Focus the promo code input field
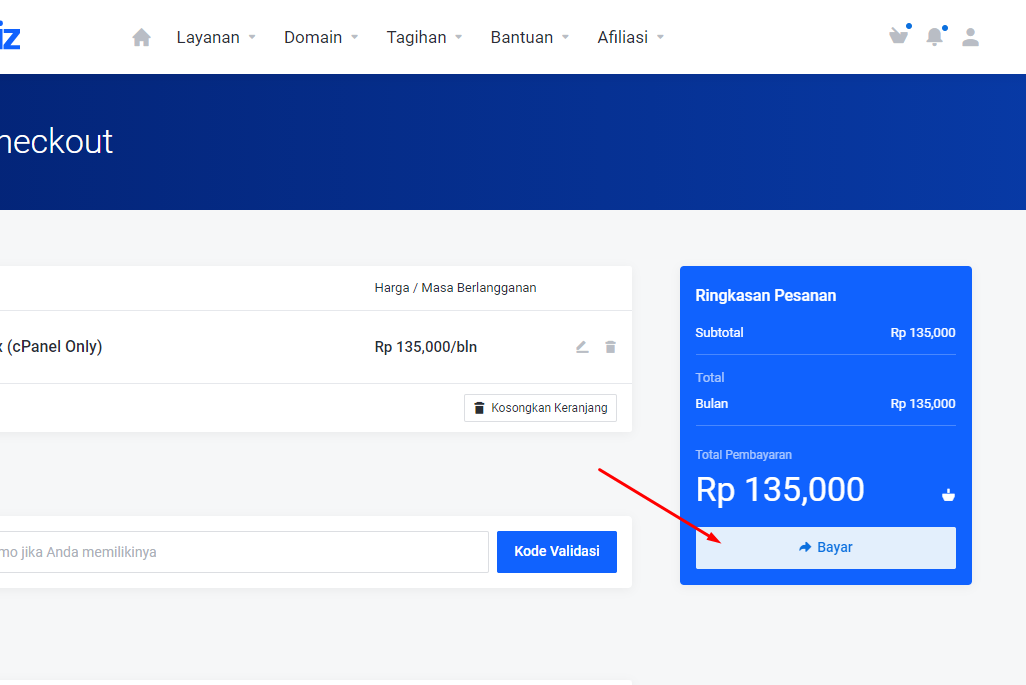This screenshot has height=685, width=1026. click(240, 552)
